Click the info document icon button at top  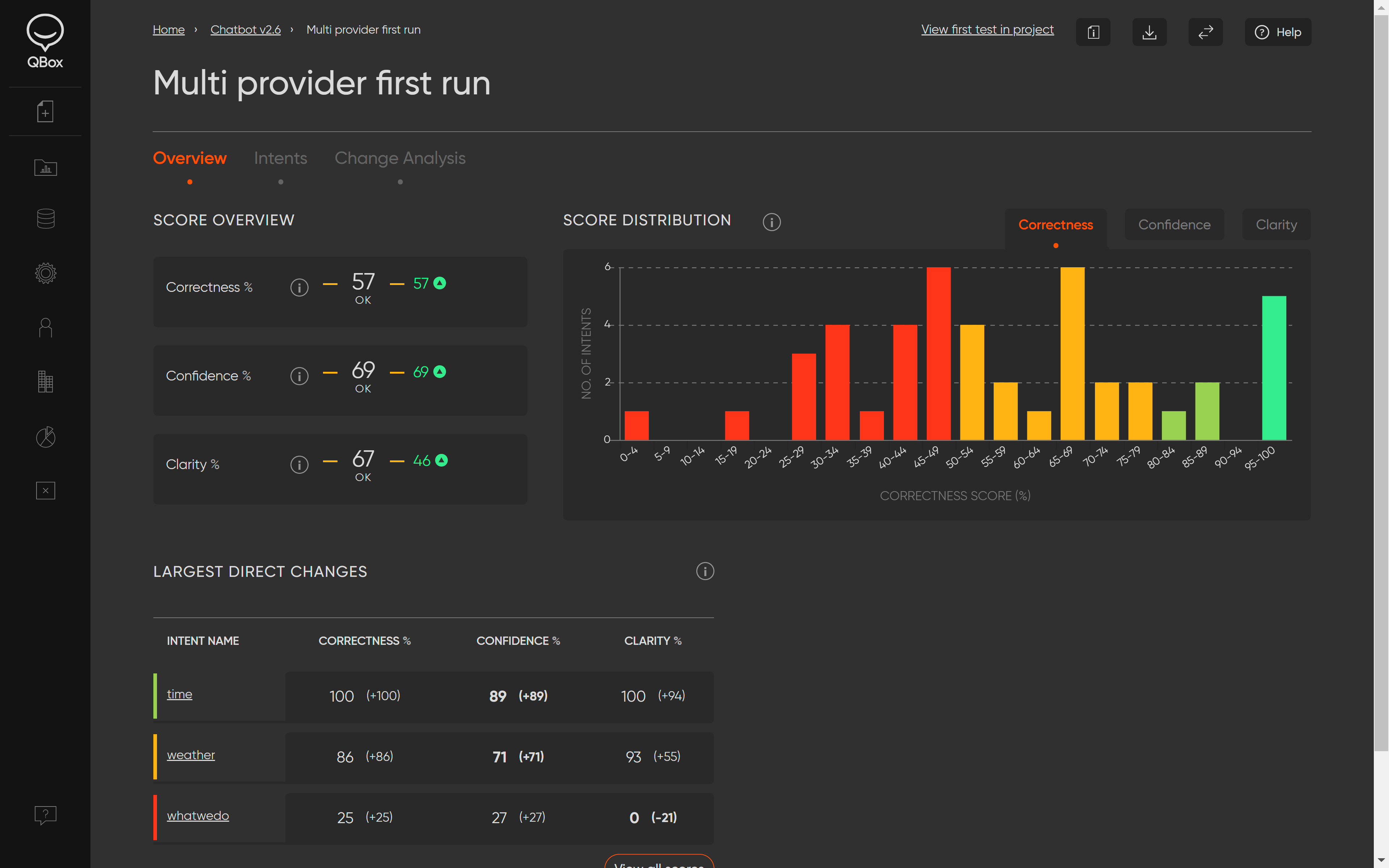pyautogui.click(x=1093, y=32)
